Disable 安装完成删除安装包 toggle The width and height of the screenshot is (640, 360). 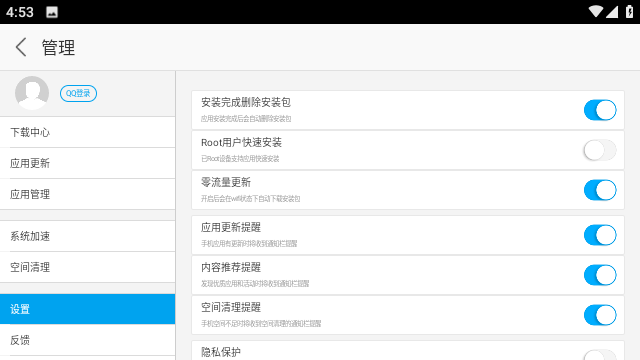point(600,110)
